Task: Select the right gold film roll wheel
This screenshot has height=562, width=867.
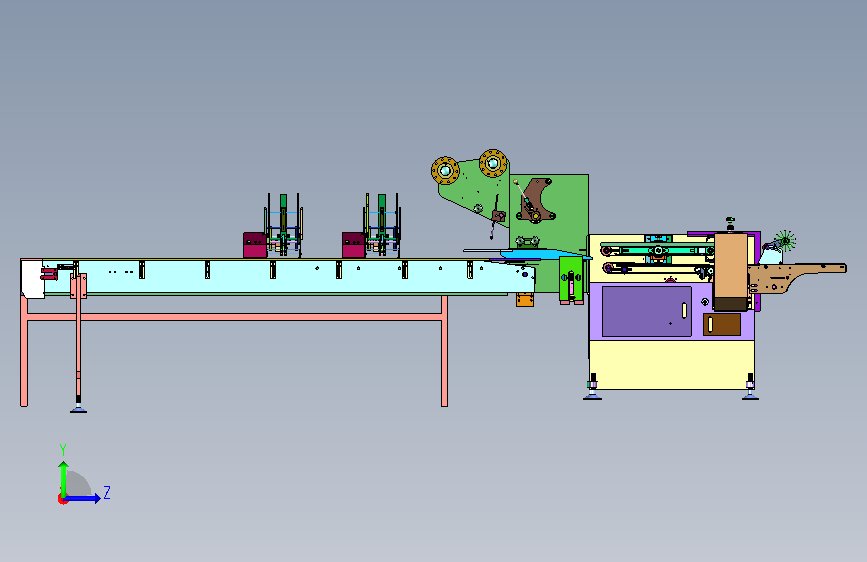Action: tap(493, 163)
